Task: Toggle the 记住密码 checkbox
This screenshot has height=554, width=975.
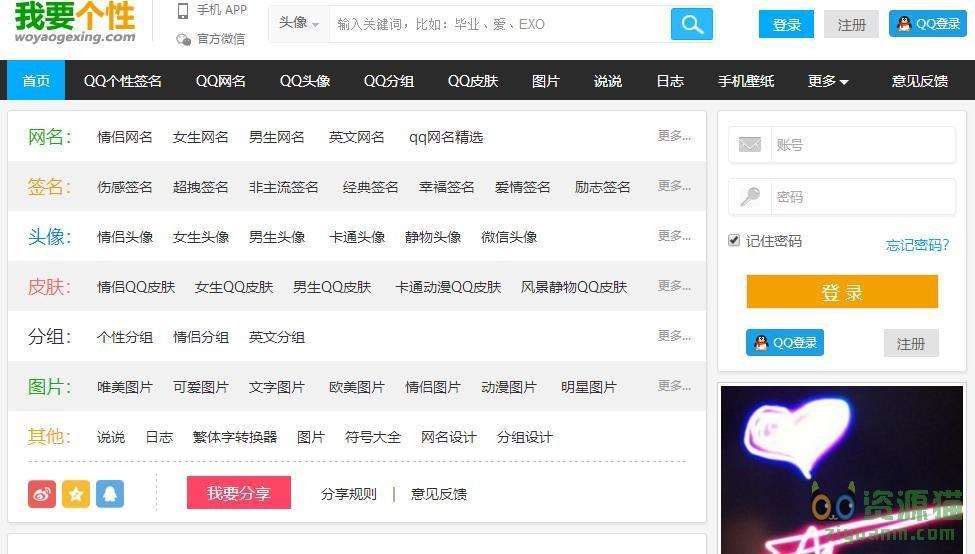Action: point(734,240)
